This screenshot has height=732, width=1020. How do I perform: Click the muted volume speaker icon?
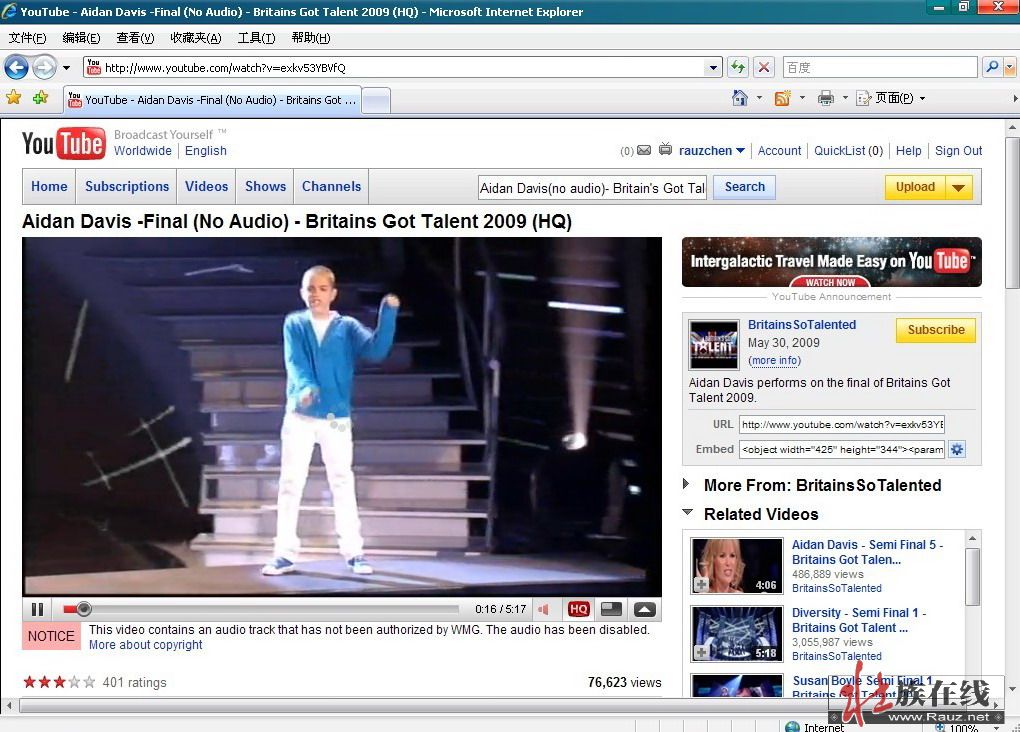coord(544,609)
